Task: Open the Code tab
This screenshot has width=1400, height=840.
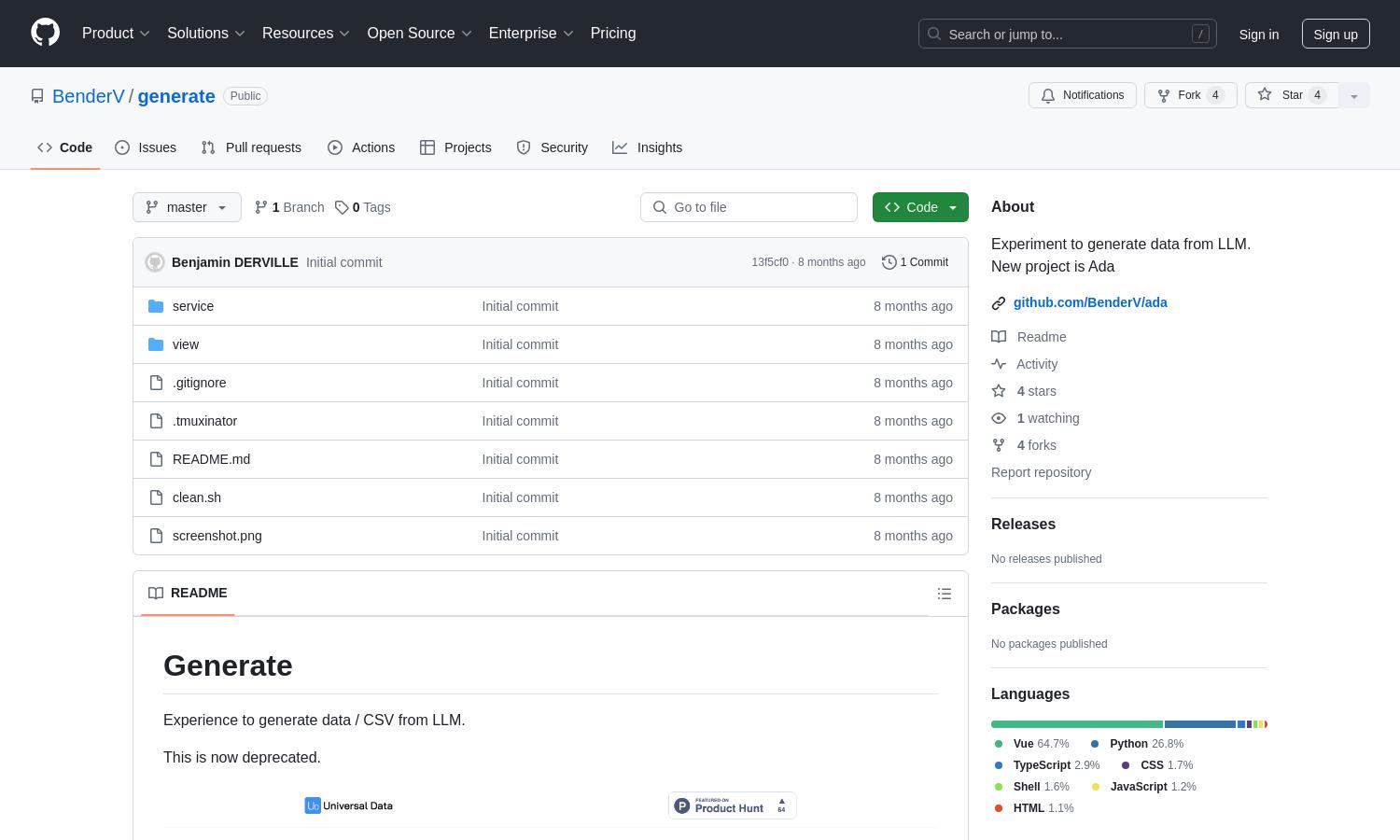Action: (x=64, y=147)
